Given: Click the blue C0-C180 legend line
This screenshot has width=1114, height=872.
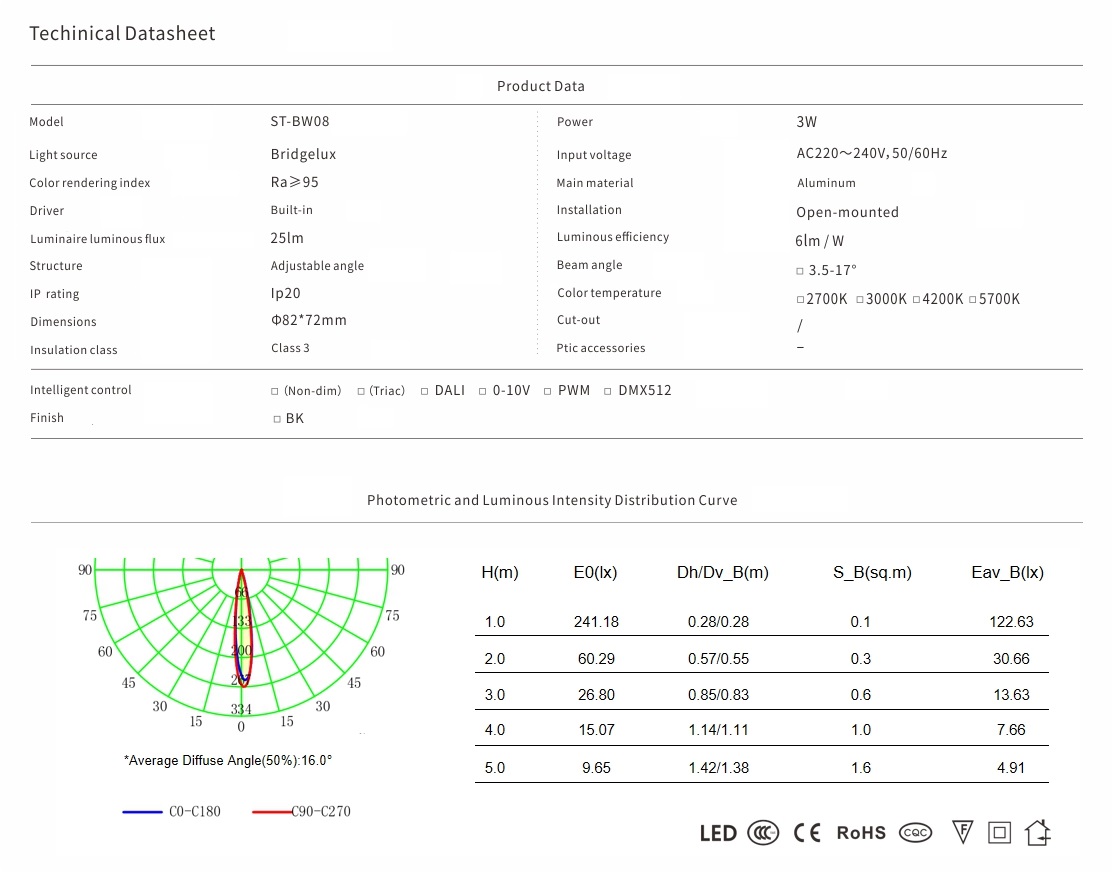Looking at the screenshot, I should tap(142, 812).
